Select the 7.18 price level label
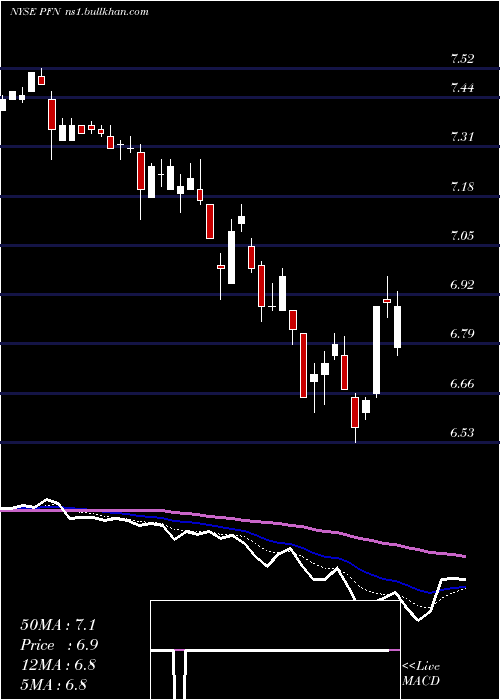 coord(462,186)
